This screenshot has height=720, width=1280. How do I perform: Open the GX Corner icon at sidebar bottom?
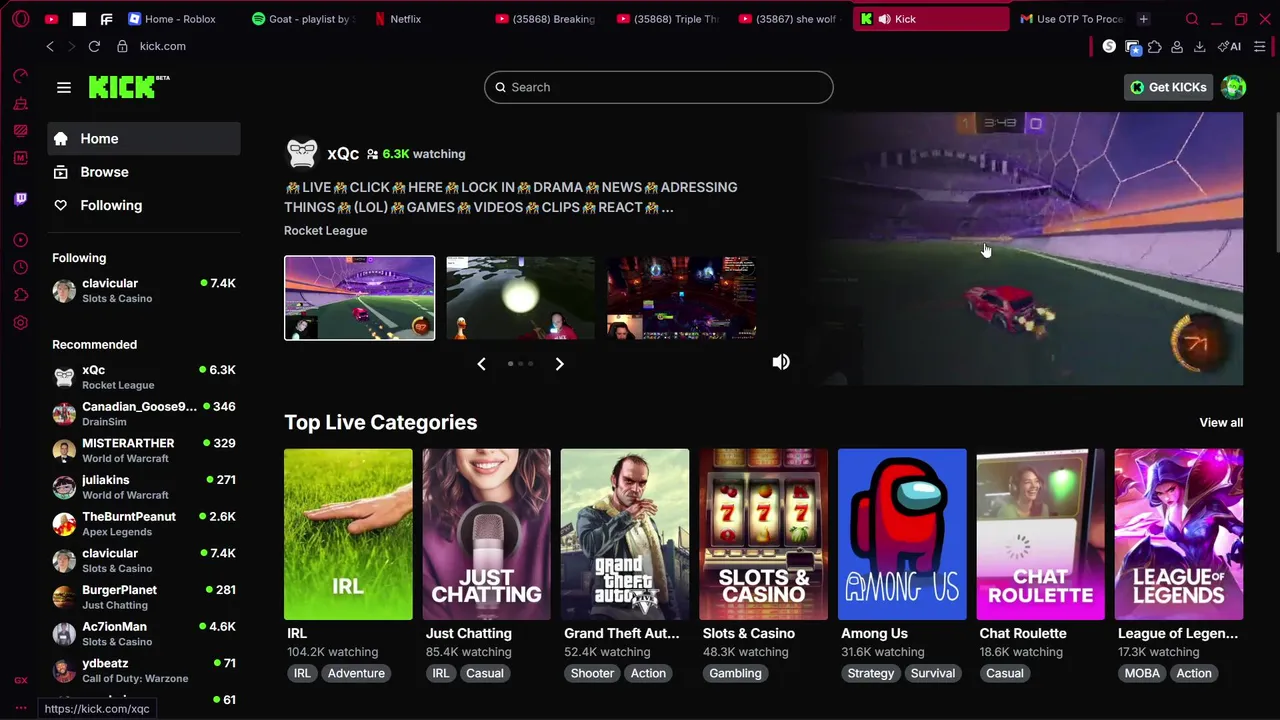pos(21,680)
